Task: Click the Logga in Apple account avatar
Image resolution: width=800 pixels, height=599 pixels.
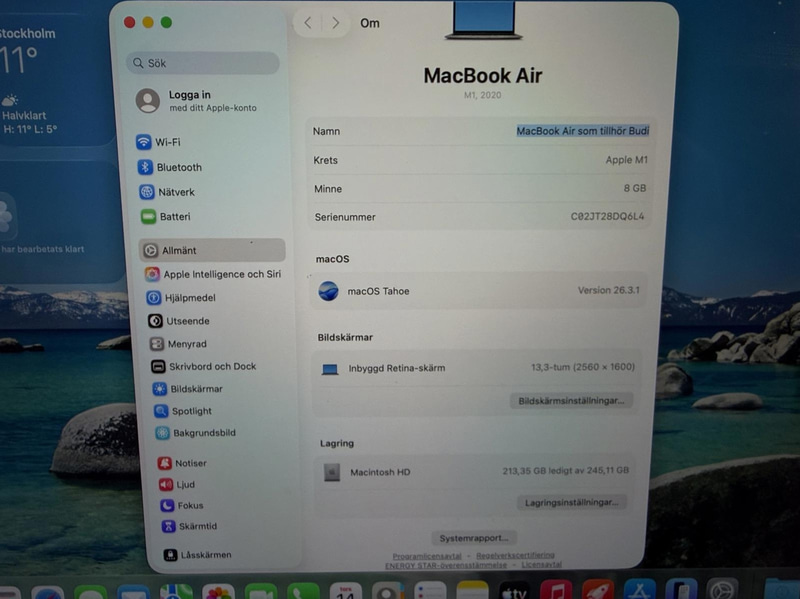Action: (x=147, y=101)
